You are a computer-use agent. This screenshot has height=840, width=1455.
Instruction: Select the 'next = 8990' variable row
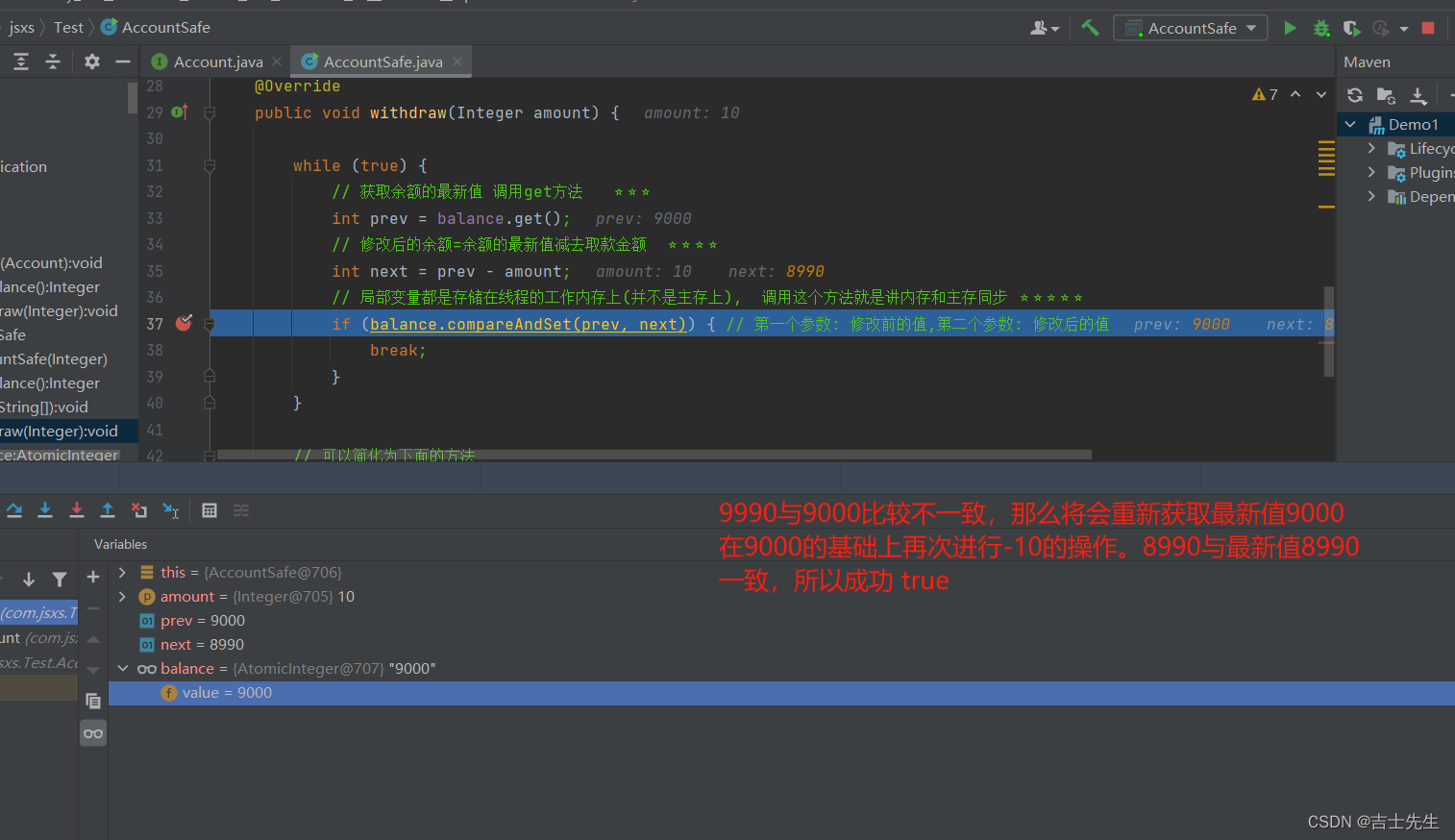781,644
